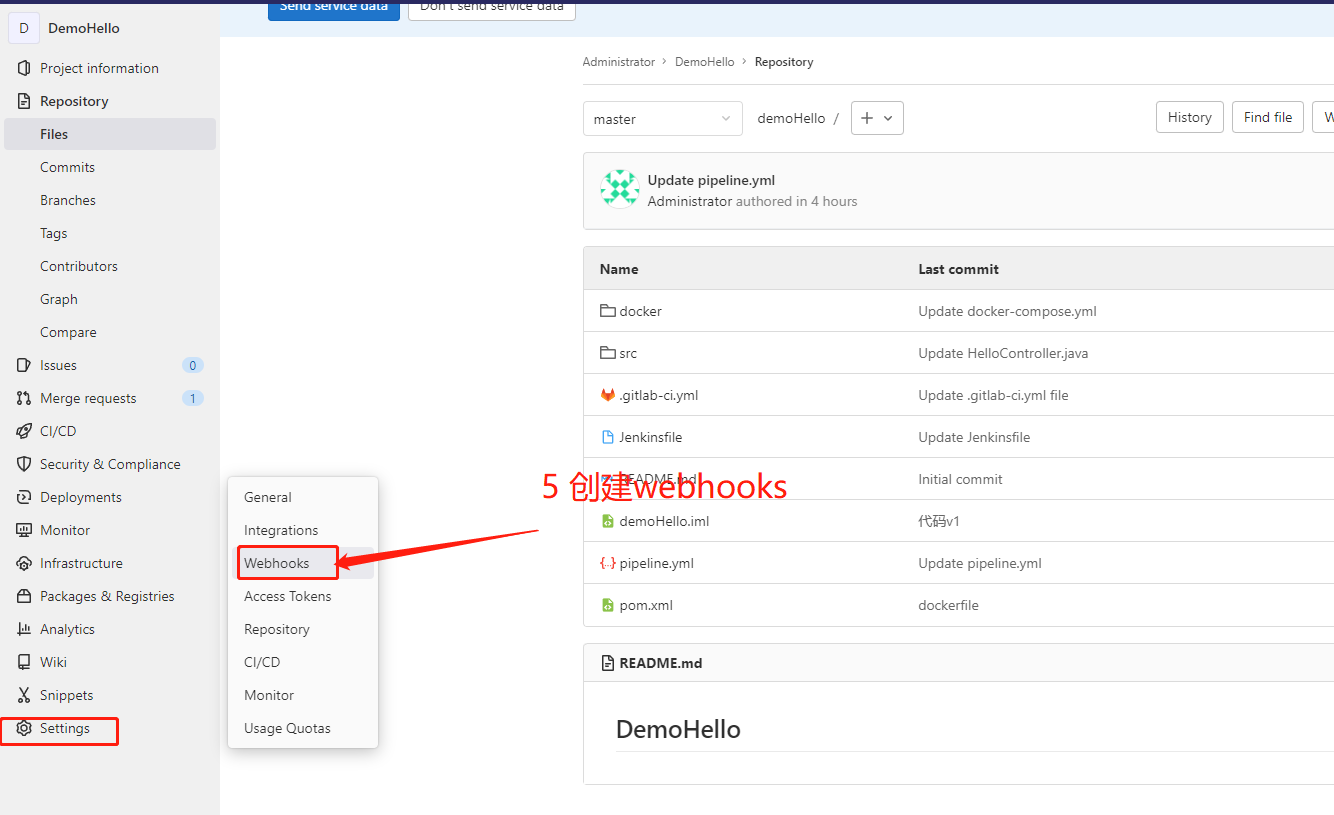The height and width of the screenshot is (815, 1334).
Task: Click the Update HelloController.java commit message
Action: [1003, 353]
